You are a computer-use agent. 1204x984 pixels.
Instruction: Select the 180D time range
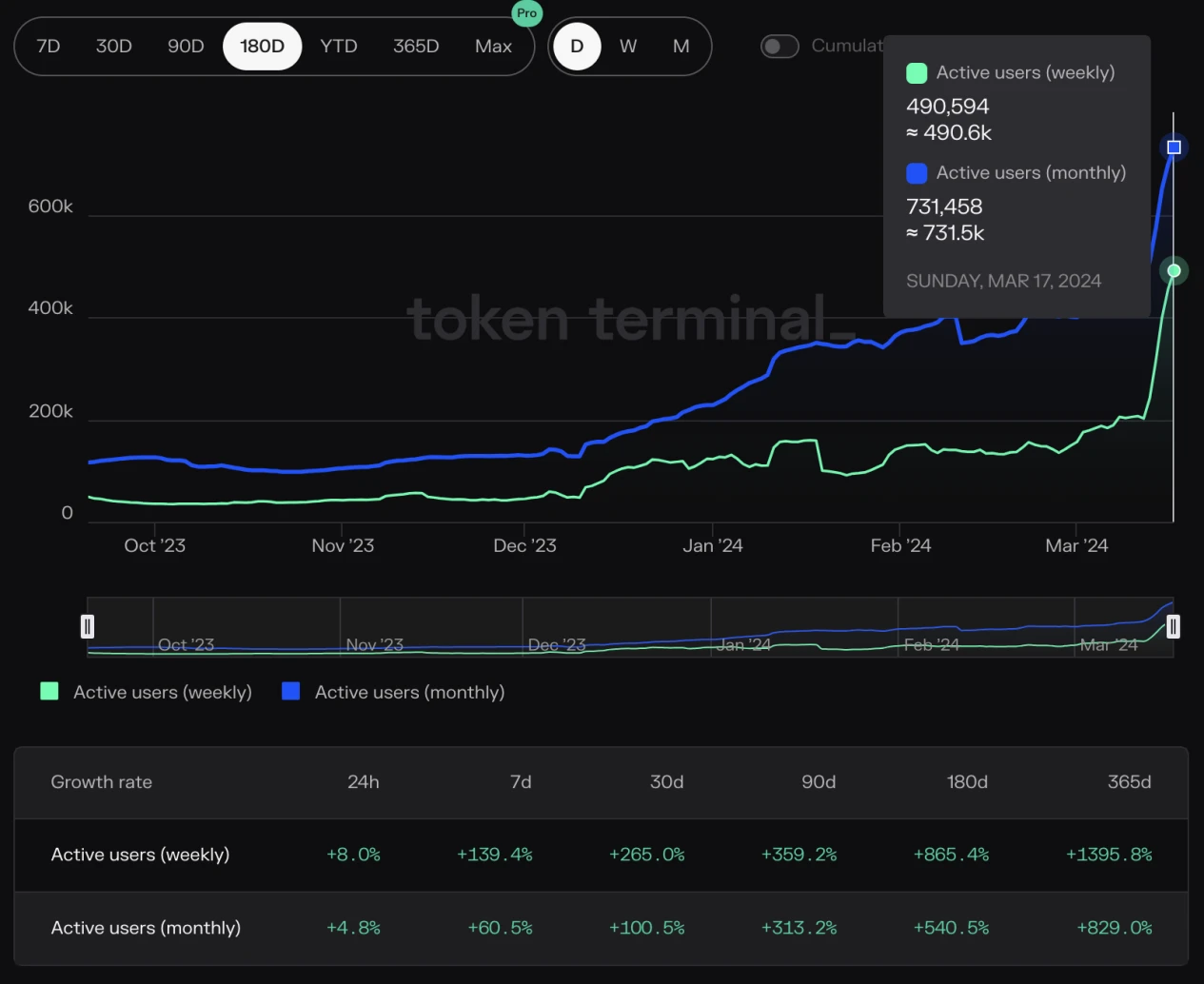click(262, 46)
